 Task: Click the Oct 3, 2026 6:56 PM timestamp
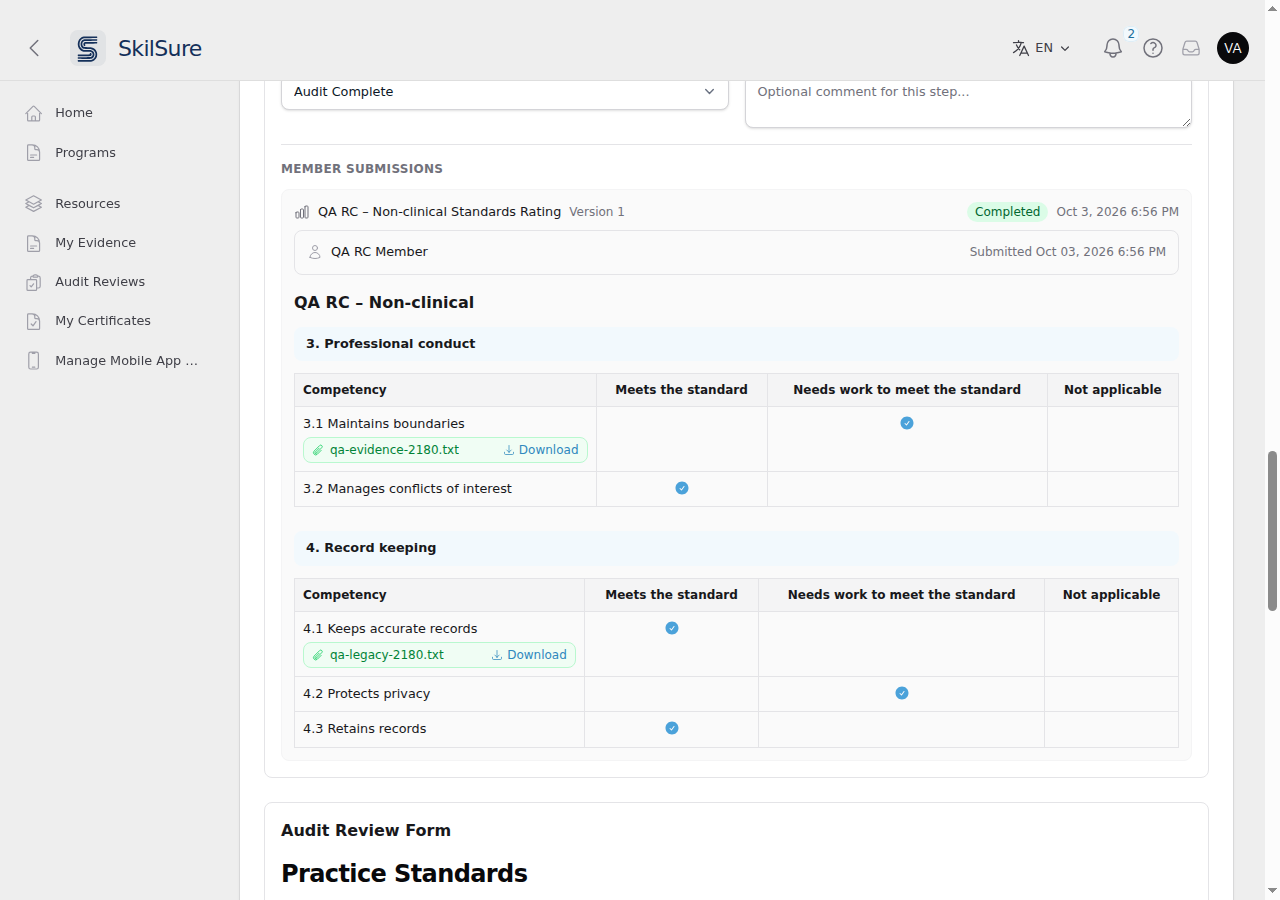tap(1117, 212)
